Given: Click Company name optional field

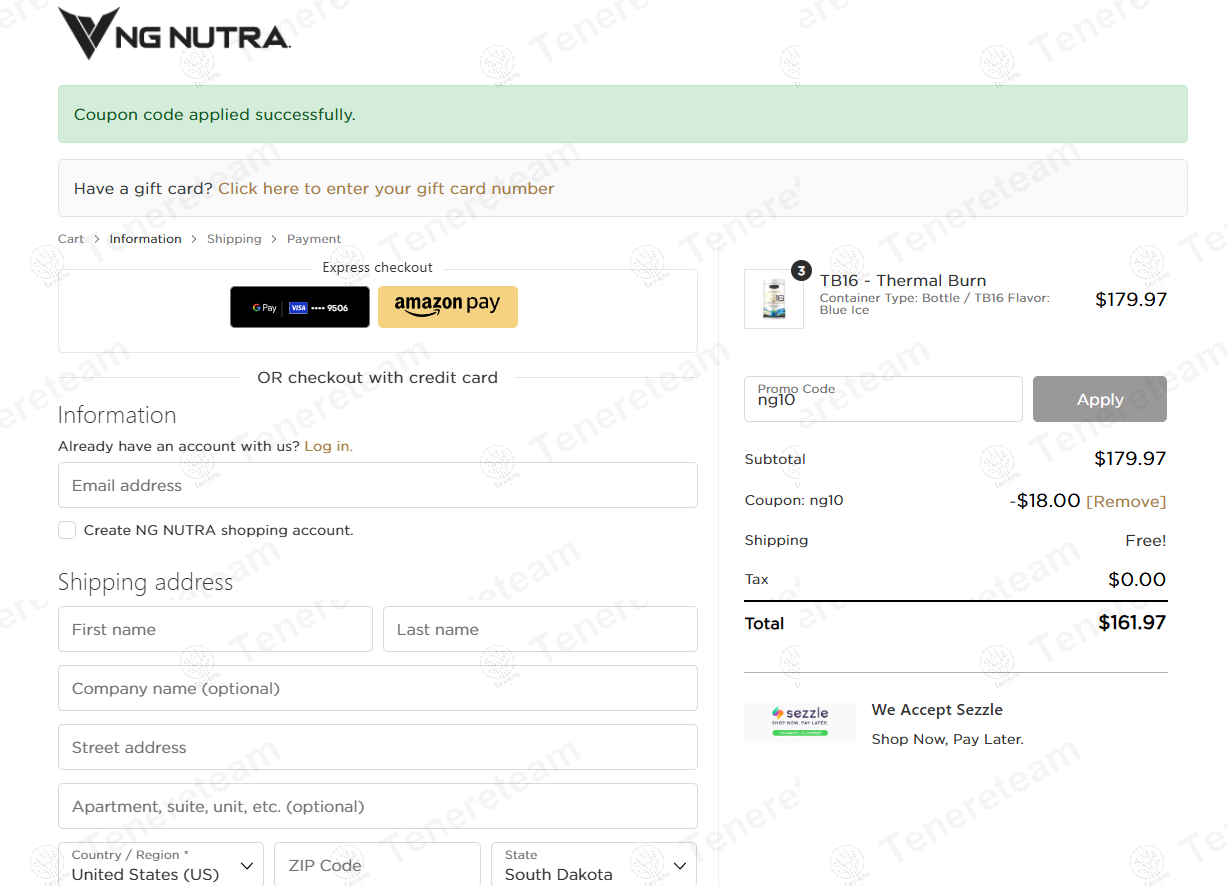Looking at the screenshot, I should click(378, 688).
